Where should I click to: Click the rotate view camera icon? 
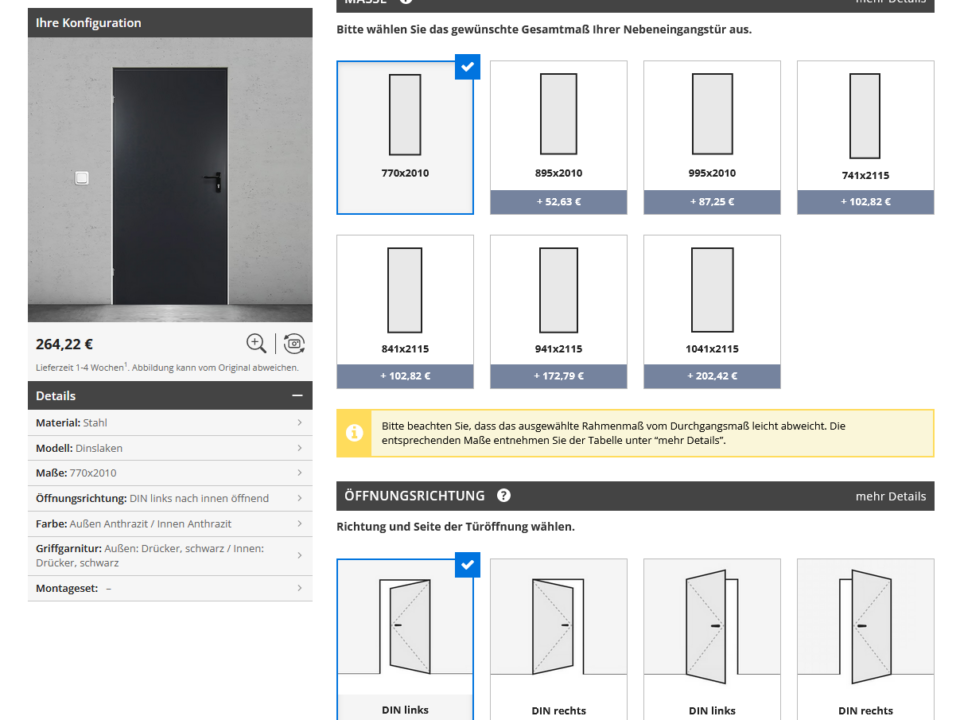coord(294,344)
